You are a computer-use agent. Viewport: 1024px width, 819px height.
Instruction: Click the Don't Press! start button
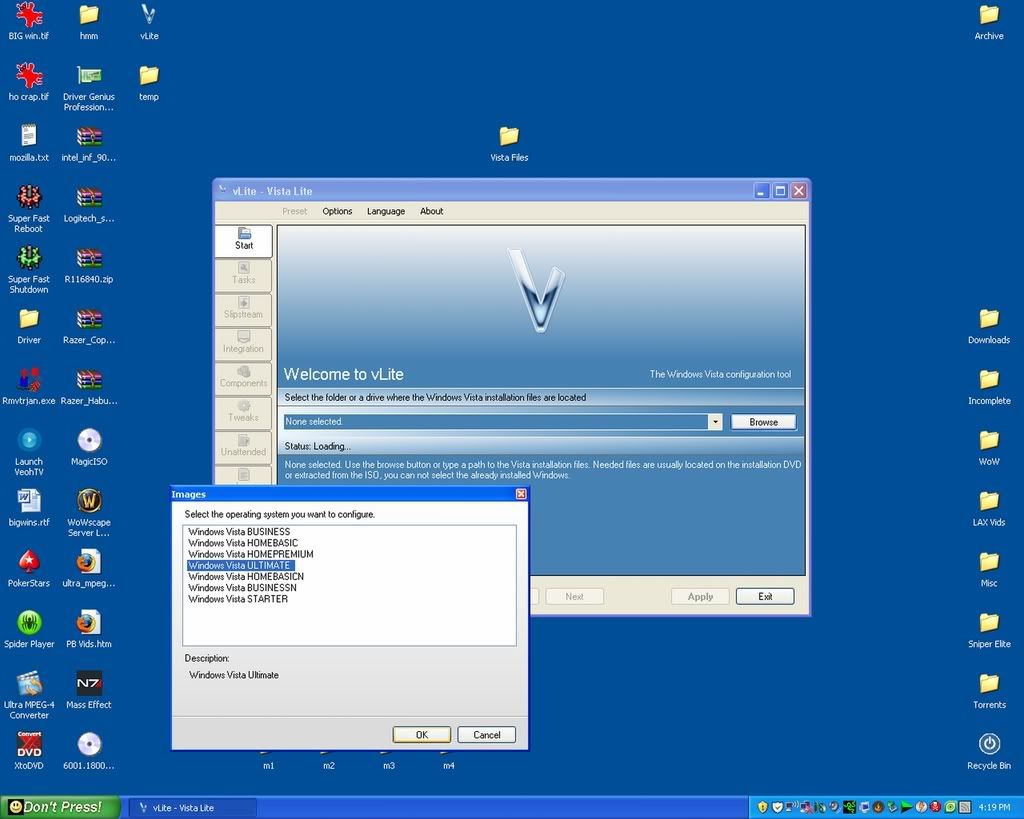[x=61, y=807]
